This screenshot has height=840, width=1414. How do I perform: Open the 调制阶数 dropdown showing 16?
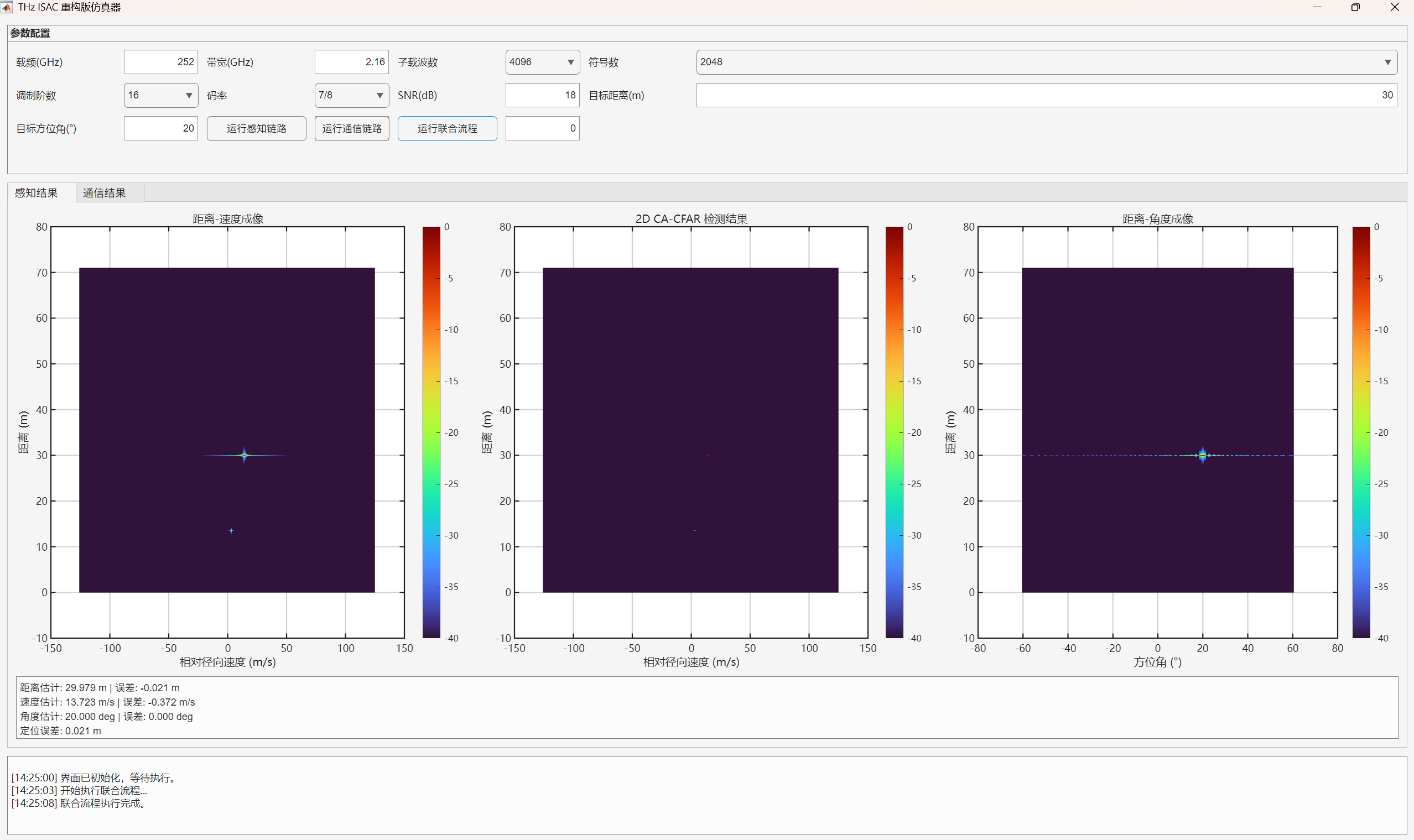tap(161, 95)
